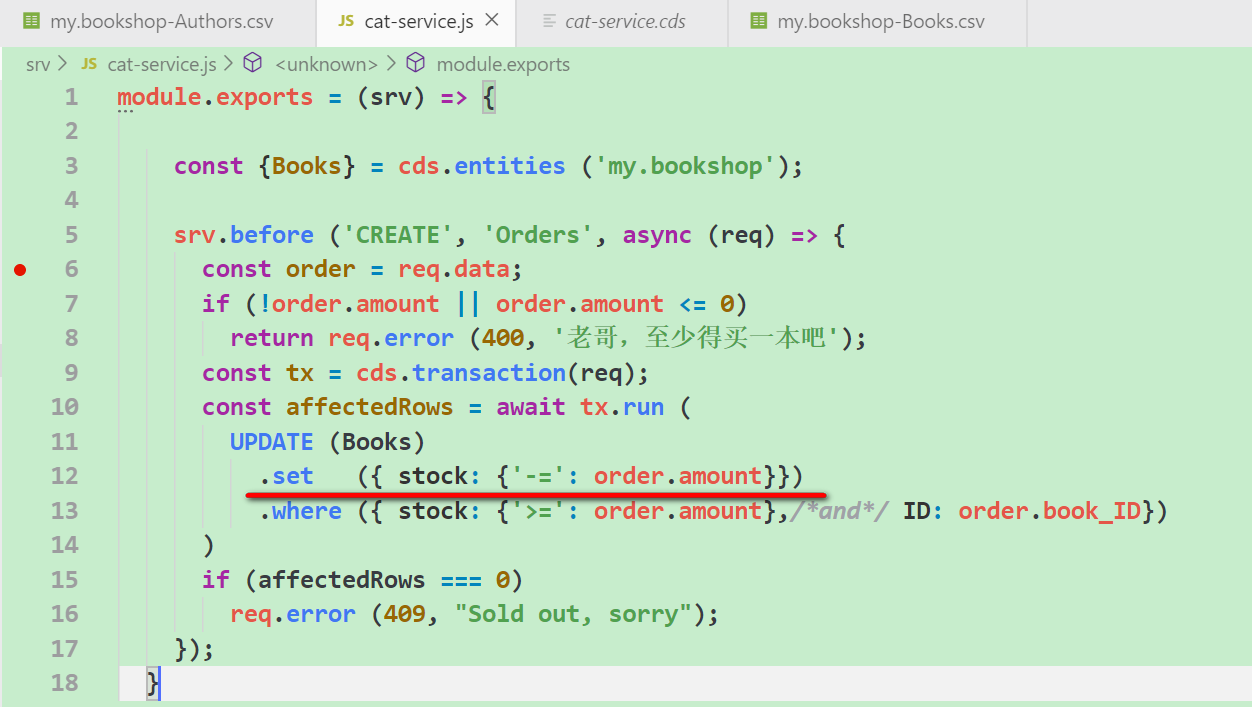Screen dimensions: 1252x707
Task: Expand breadcrumb chevron after cat-service.js
Action: (229, 64)
